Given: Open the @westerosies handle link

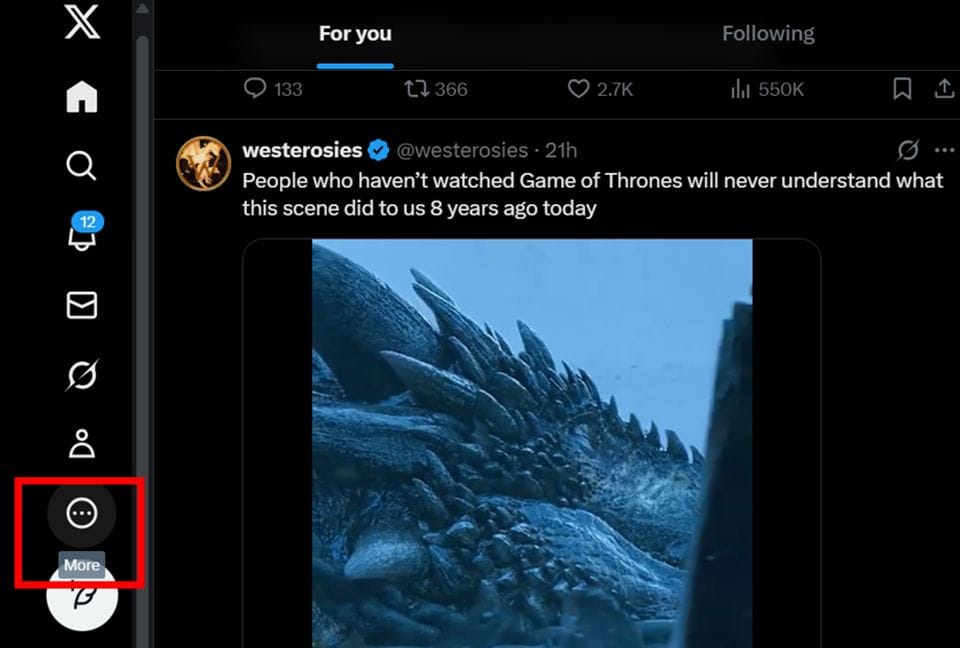Looking at the screenshot, I should (462, 150).
